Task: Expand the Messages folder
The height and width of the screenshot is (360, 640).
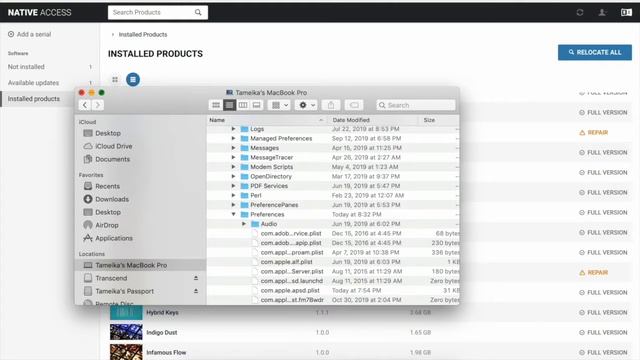Action: 233,148
